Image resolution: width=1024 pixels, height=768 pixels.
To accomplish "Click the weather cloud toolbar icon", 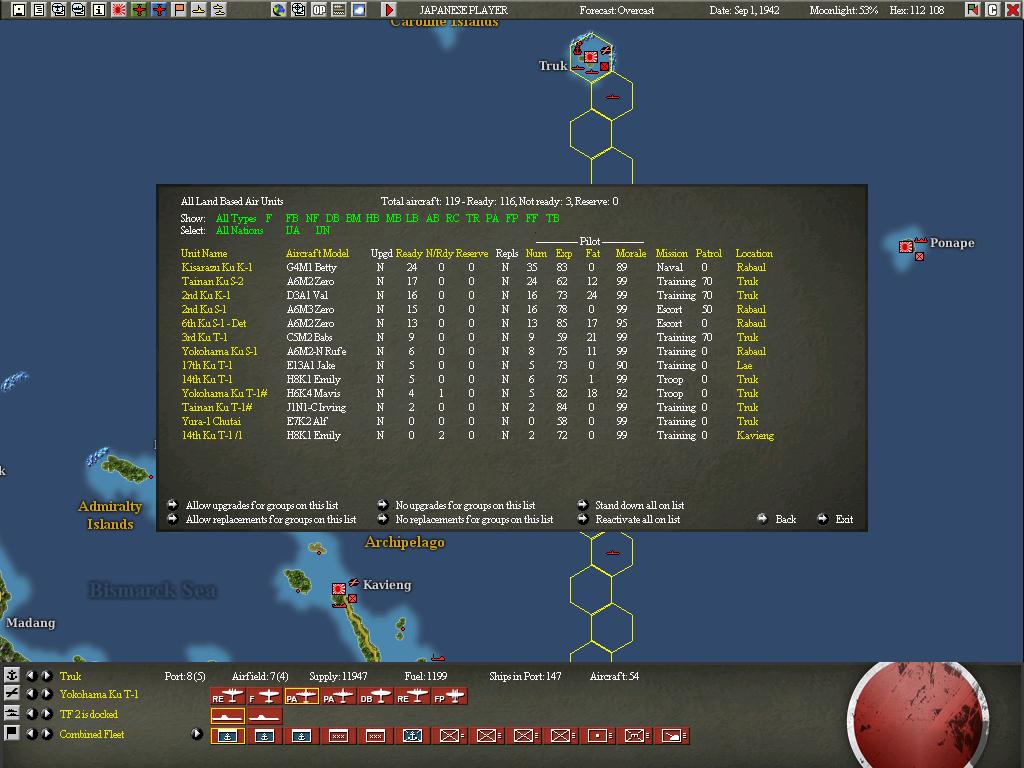I will (359, 10).
